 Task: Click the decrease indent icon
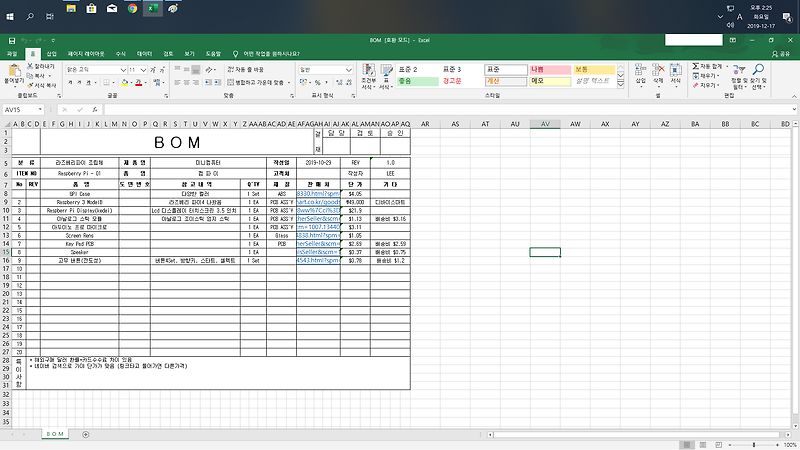(208, 82)
